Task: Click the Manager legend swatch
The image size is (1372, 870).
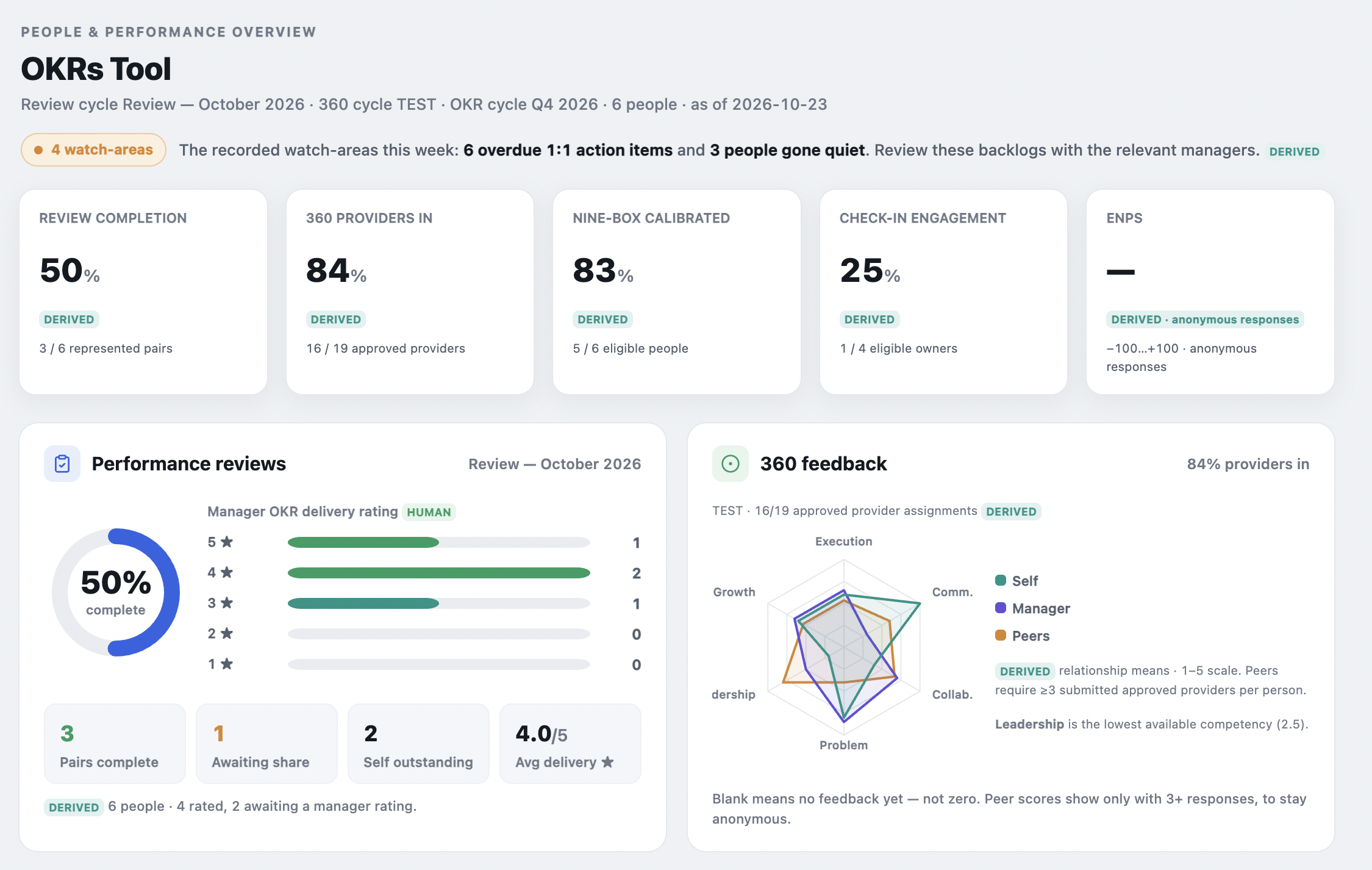Action: 1001,608
